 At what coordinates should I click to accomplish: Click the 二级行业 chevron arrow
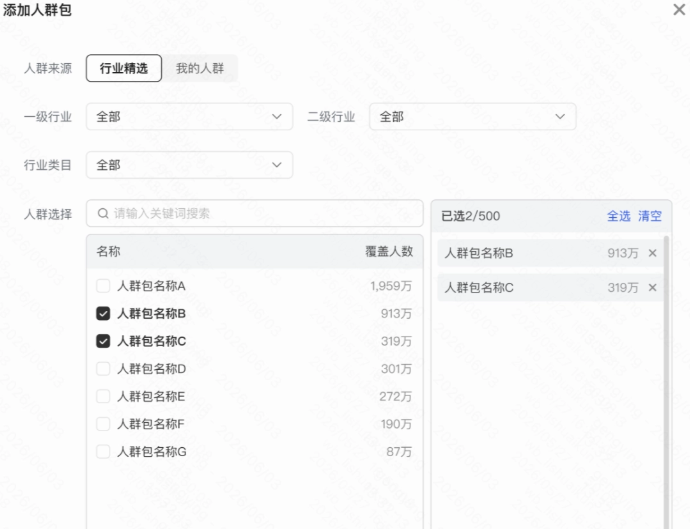(x=560, y=117)
